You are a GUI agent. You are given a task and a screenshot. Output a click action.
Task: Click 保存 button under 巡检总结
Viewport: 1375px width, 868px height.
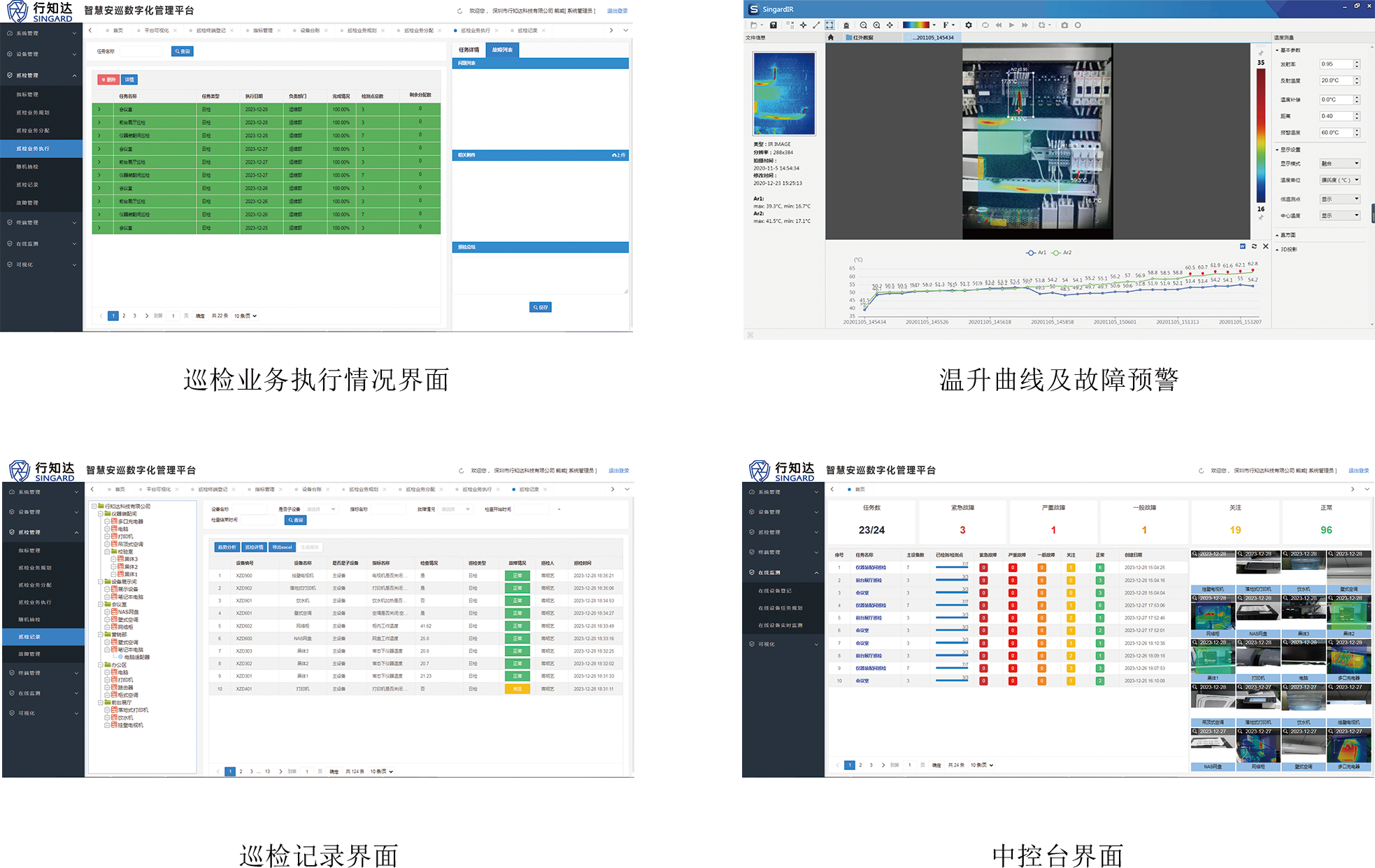click(x=541, y=307)
